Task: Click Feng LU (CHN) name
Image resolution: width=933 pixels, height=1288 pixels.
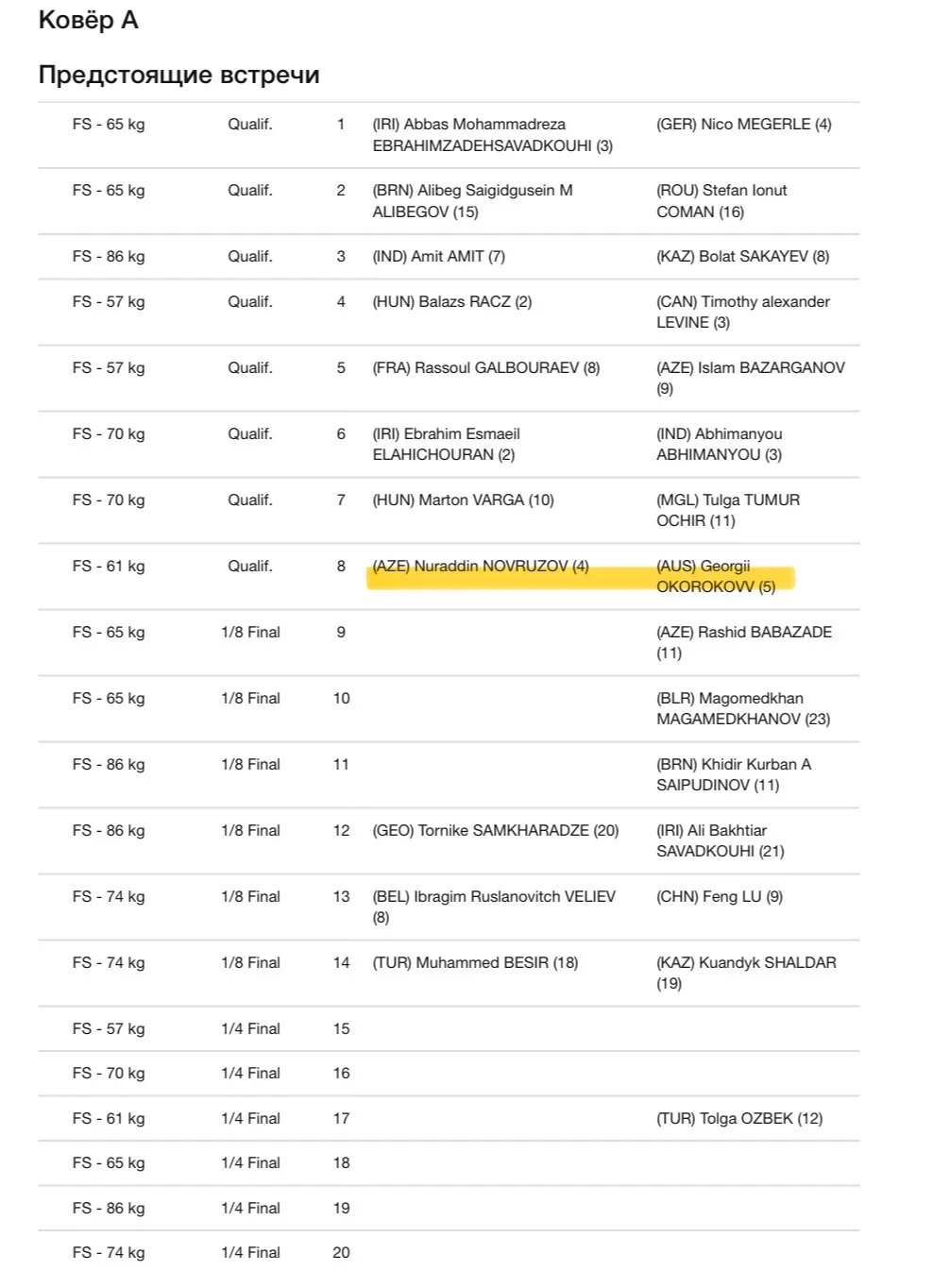Action: pyautogui.click(x=719, y=896)
